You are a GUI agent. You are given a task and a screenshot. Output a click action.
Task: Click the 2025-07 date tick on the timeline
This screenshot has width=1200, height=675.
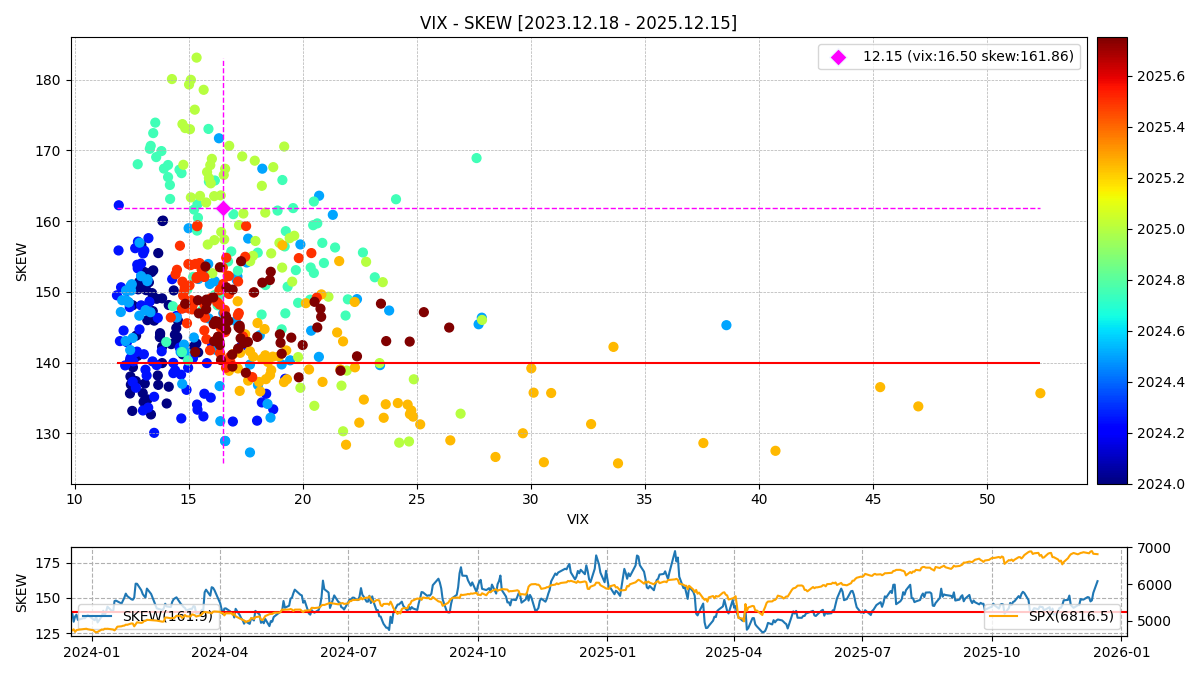(862, 652)
